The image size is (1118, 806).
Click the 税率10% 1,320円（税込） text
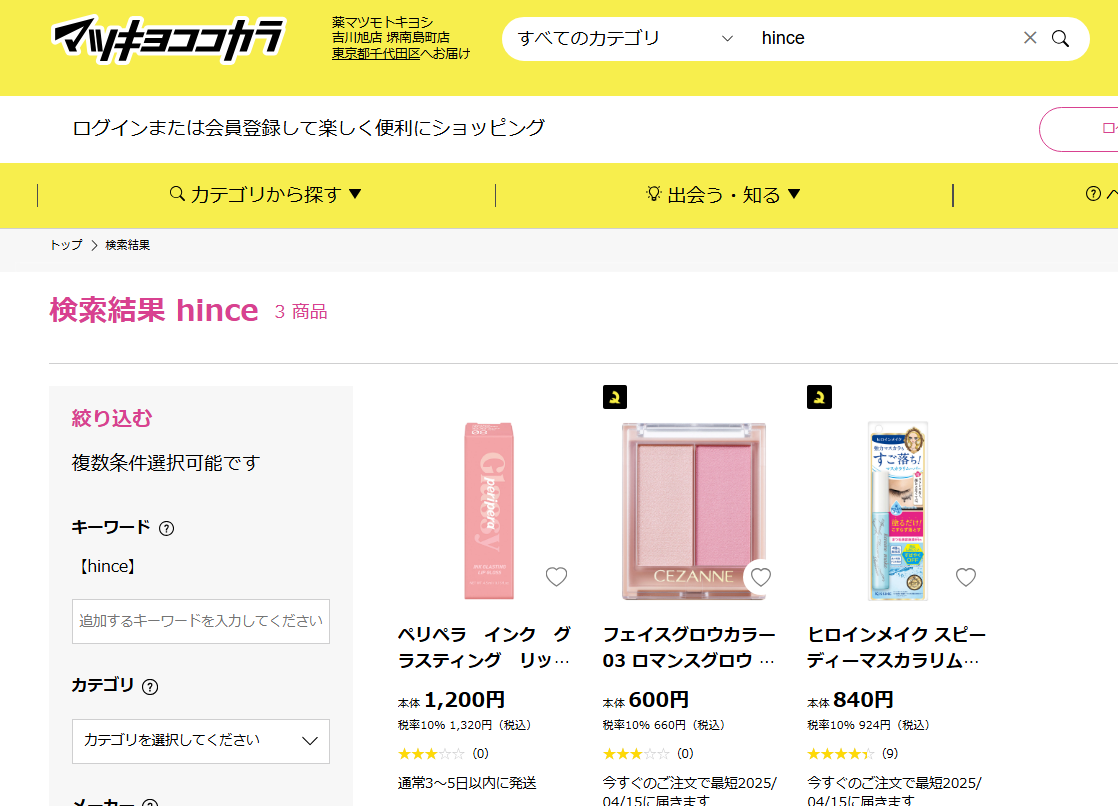click(465, 725)
